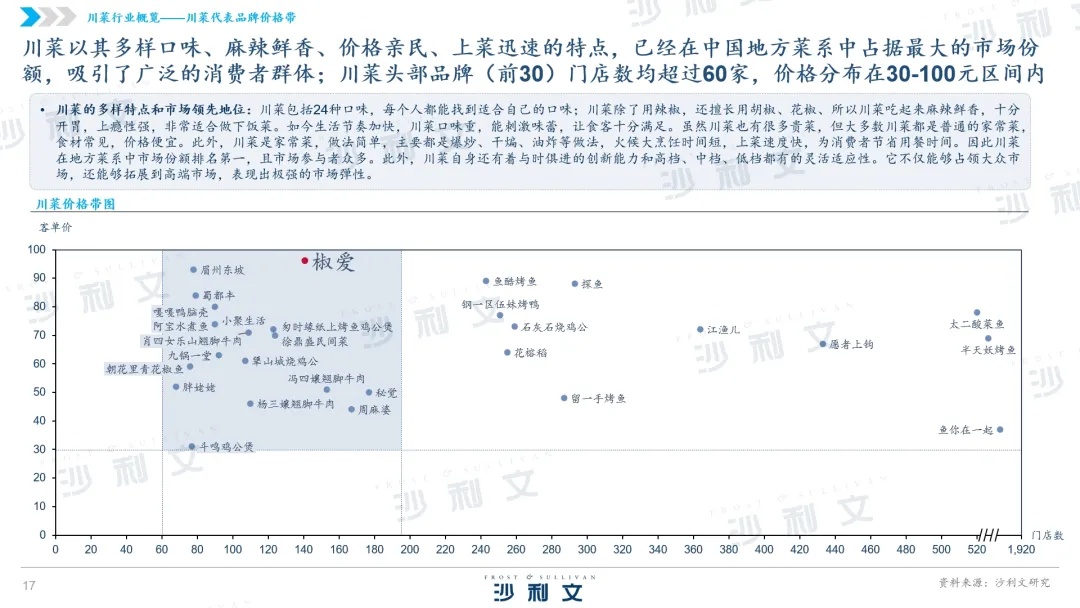Click the axis break mark before 1,920
Screen dimensions: 1080x608
[x=988, y=534]
